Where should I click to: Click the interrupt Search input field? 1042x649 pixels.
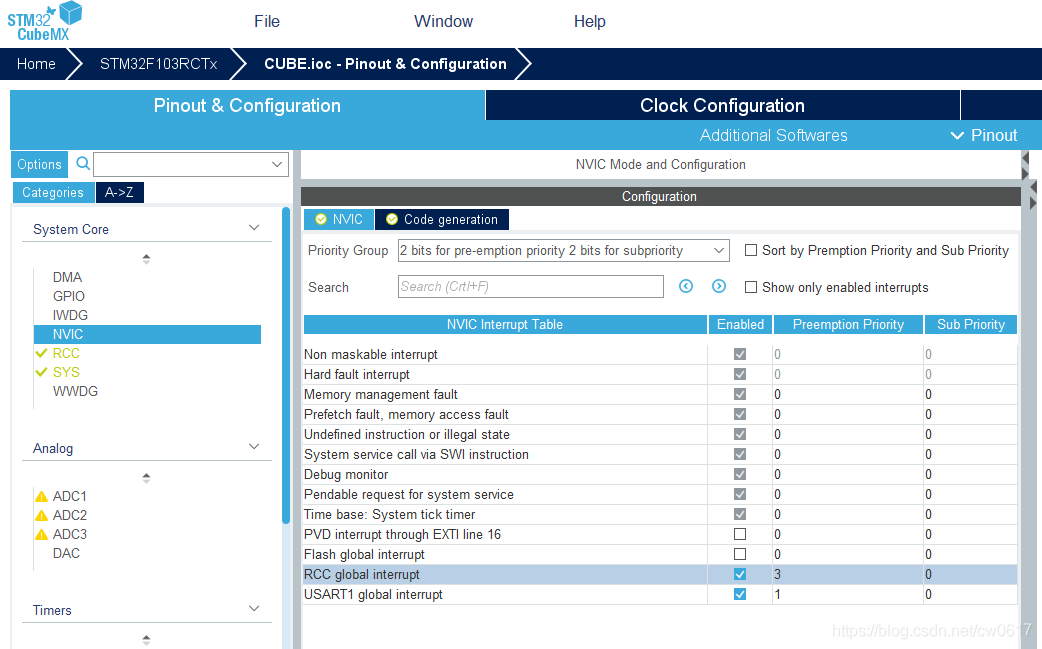click(x=530, y=286)
